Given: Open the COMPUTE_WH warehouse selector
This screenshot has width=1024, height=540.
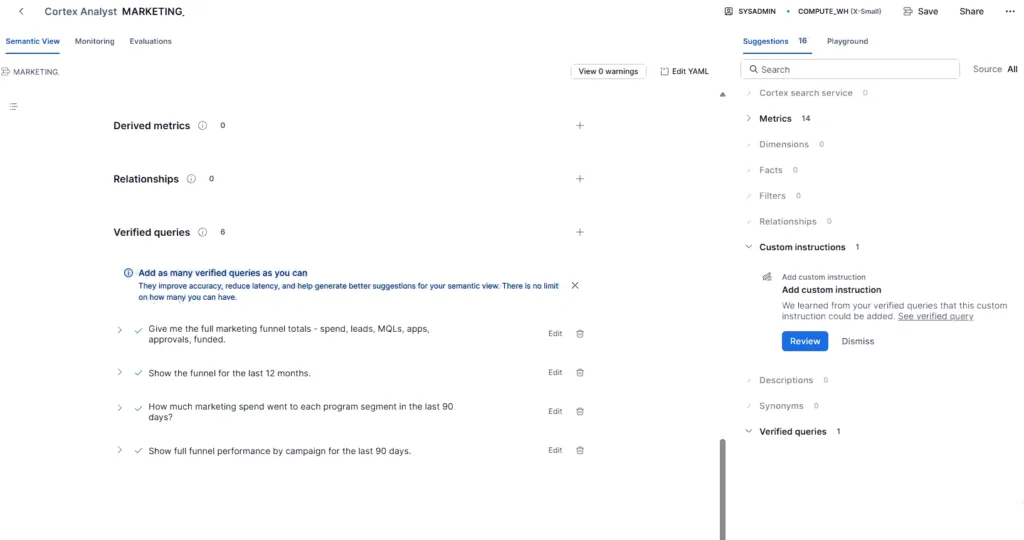Looking at the screenshot, I should 839,11.
